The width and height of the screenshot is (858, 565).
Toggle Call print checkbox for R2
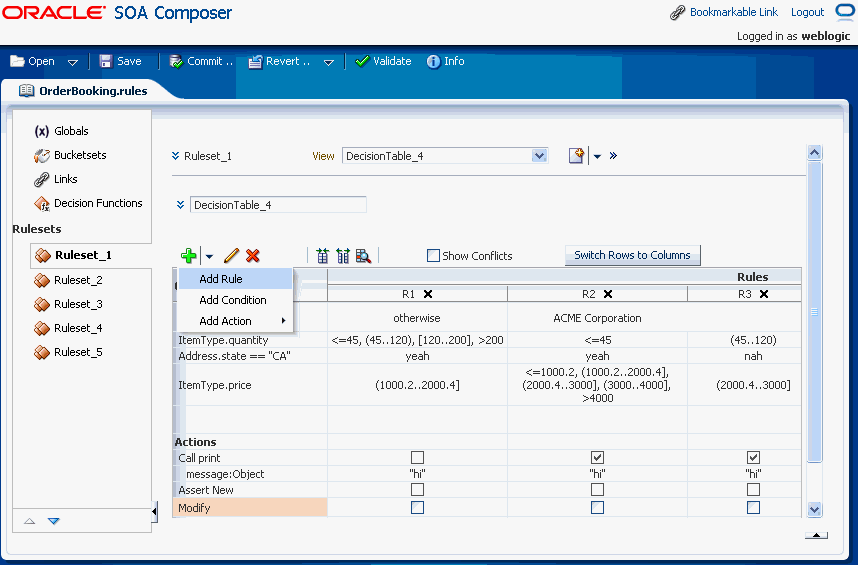tap(598, 457)
